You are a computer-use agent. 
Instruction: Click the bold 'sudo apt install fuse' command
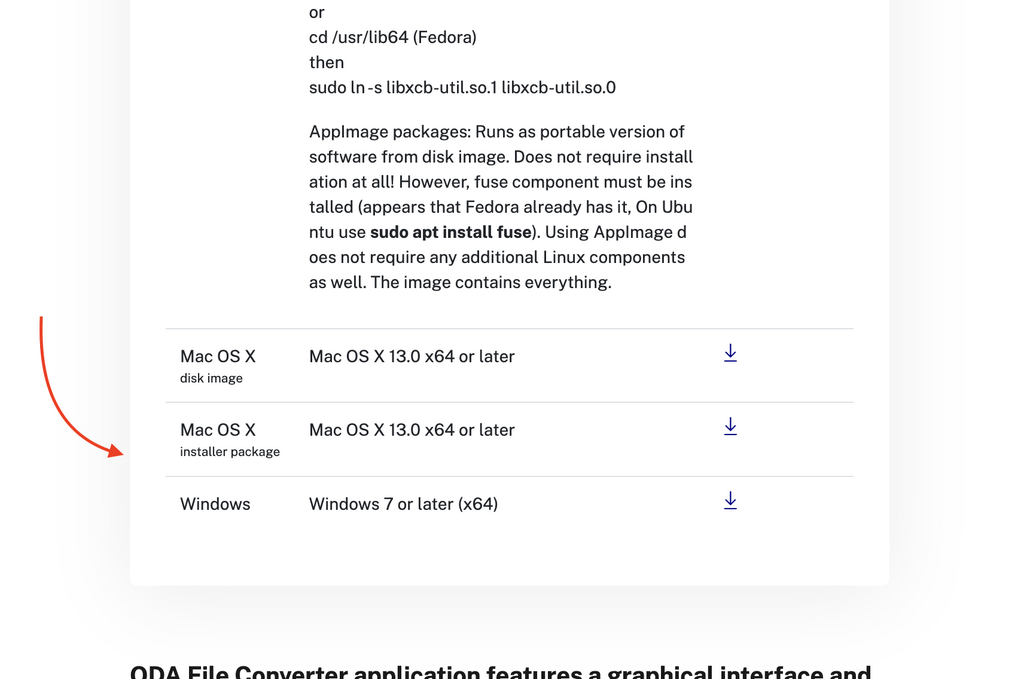pyautogui.click(x=451, y=232)
